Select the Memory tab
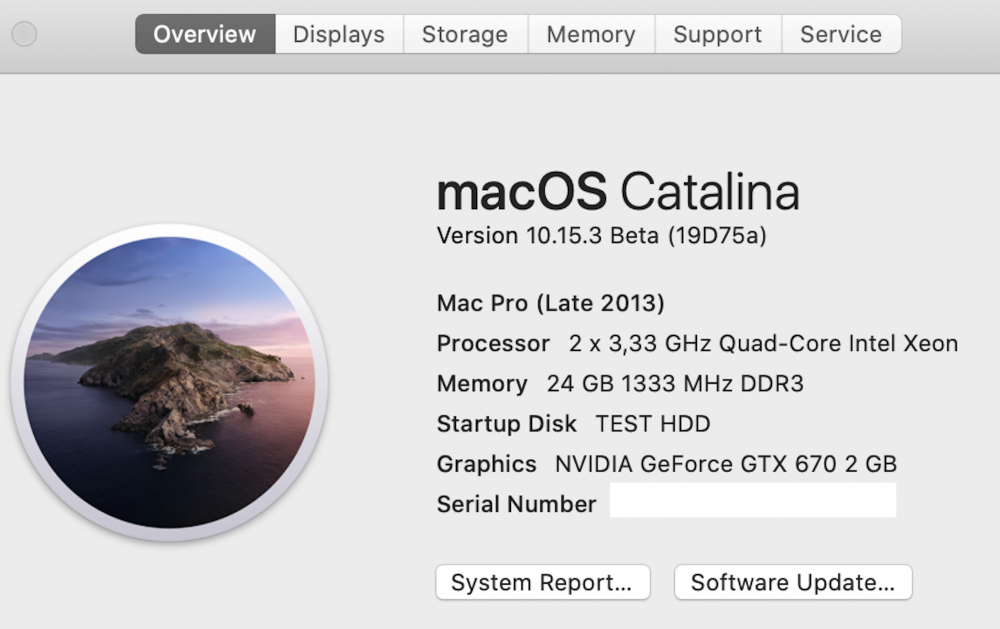Image resolution: width=1000 pixels, height=629 pixels. pos(591,34)
